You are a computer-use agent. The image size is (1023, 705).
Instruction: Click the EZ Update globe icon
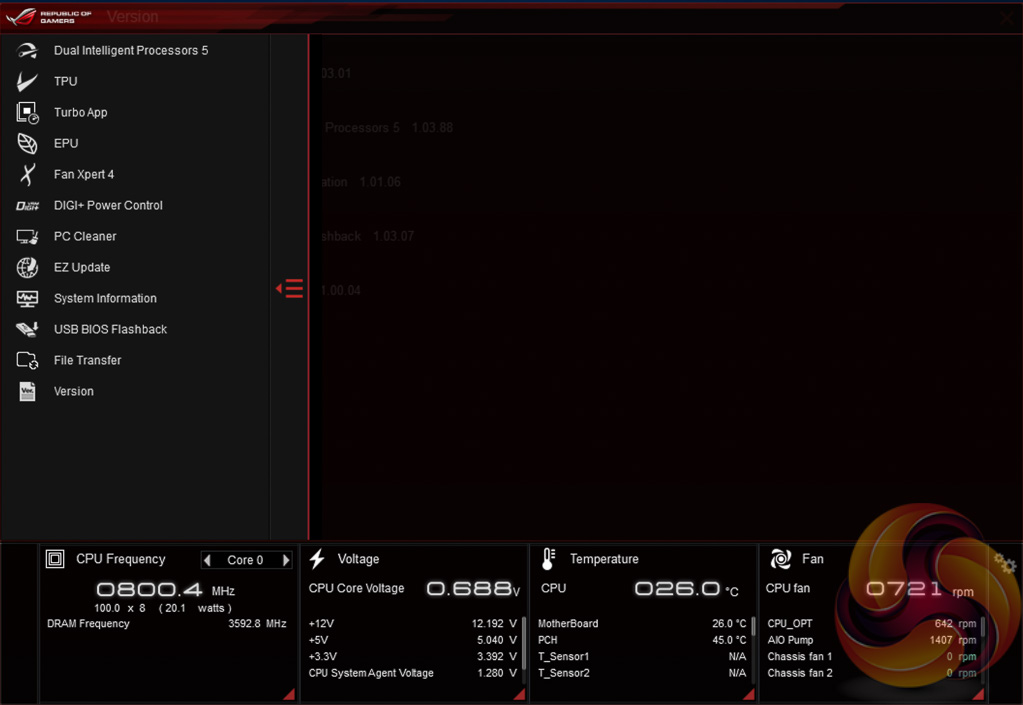point(27,267)
